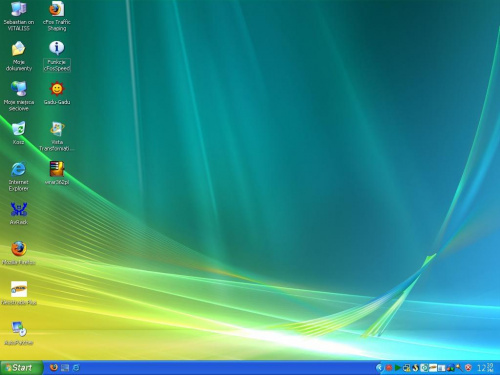The image size is (500, 375).
Task: Click the taskbar clock
Action: coord(485,368)
